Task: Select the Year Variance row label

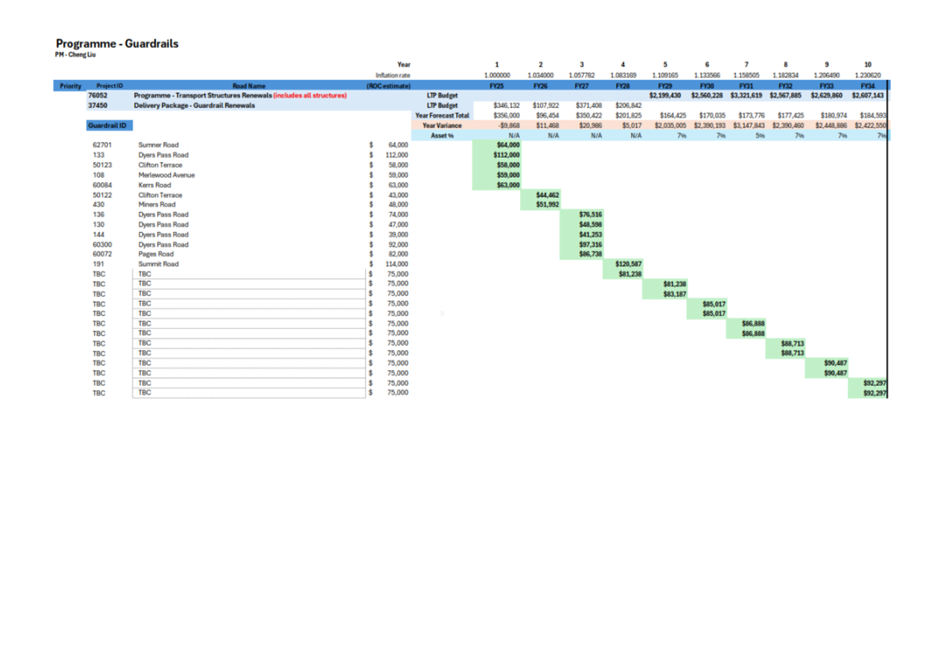Action: coord(441,125)
